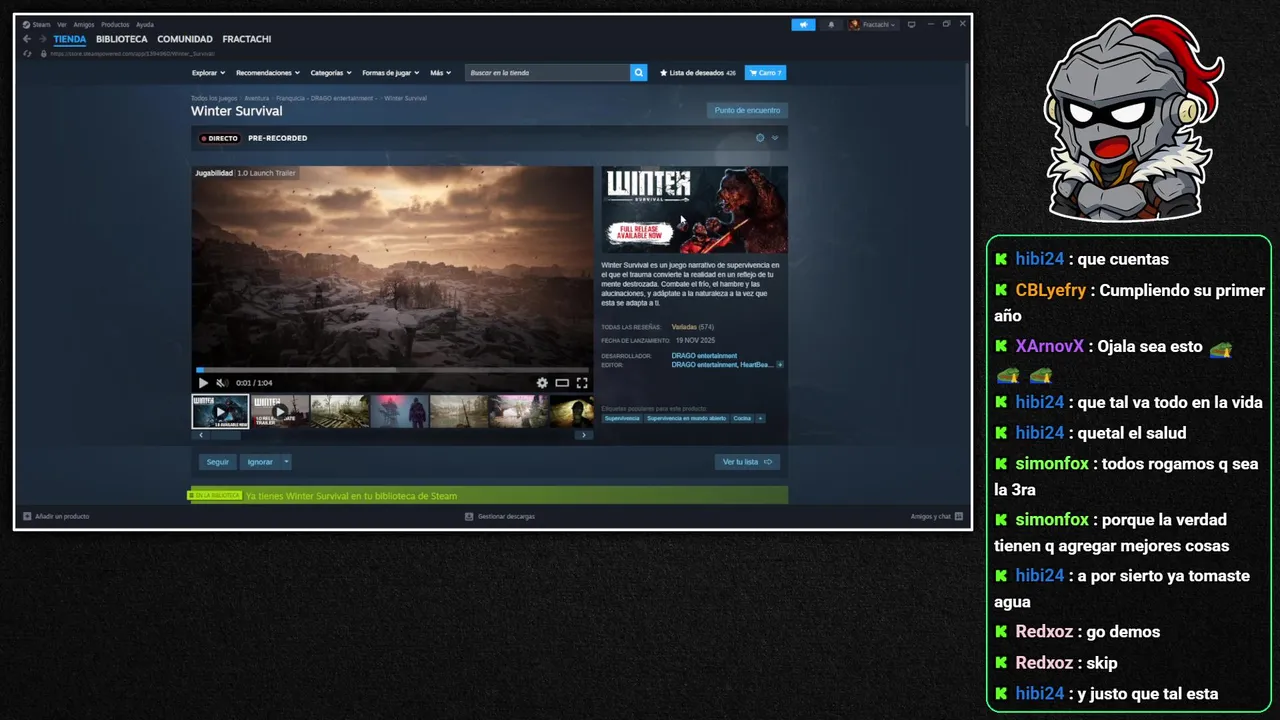Open the Amigos menu
The height and width of the screenshot is (720, 1280).
84,24
